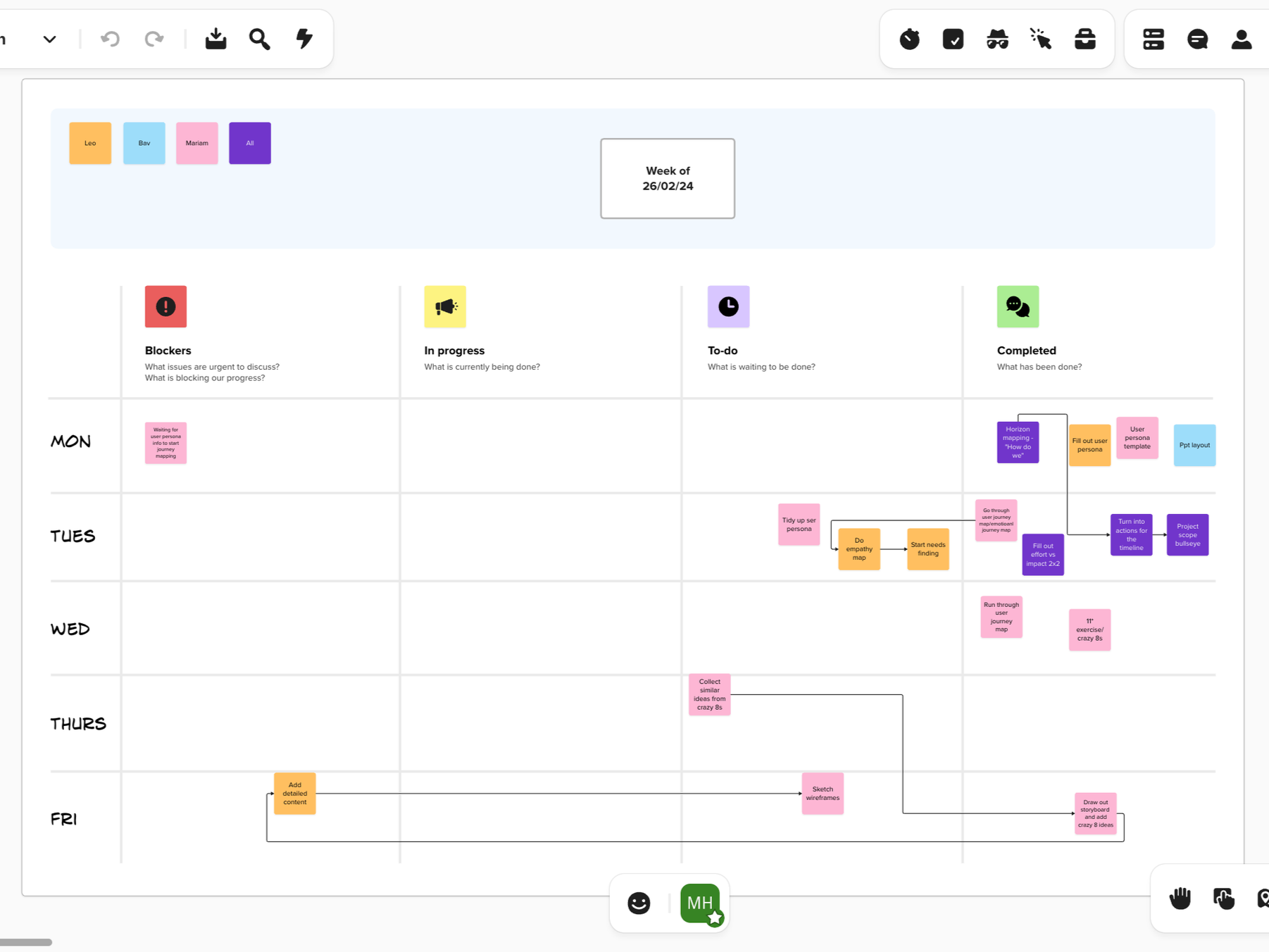Open the voting checkmark tool
The height and width of the screenshot is (952, 1269).
(953, 39)
